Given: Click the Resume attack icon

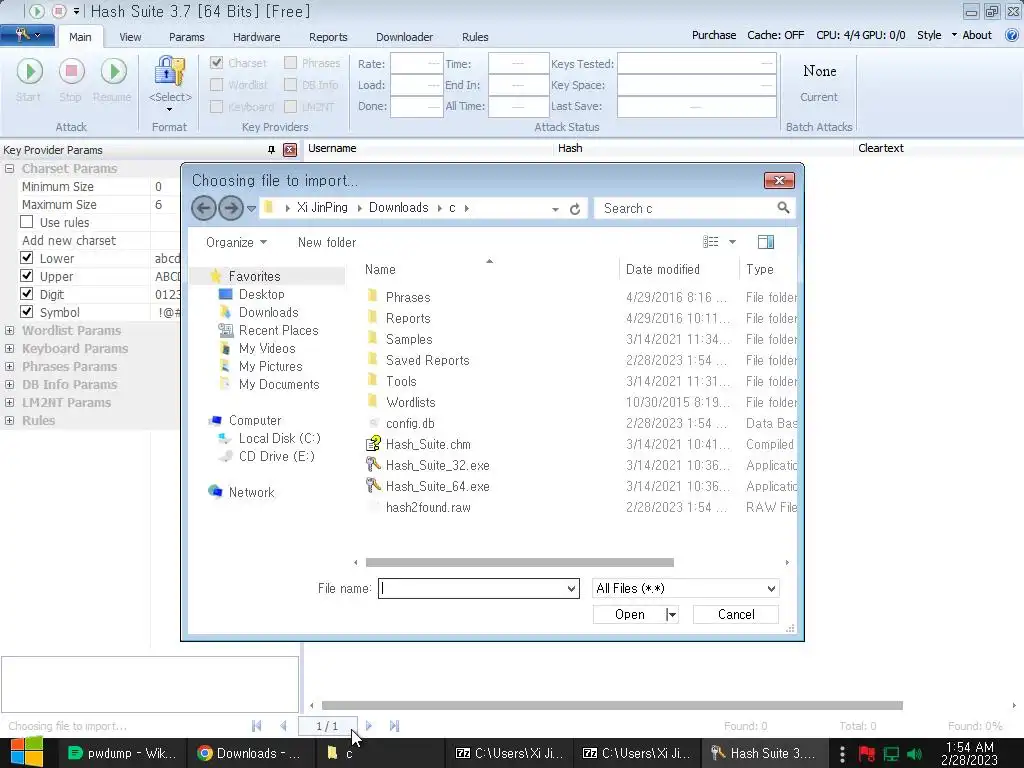Looking at the screenshot, I should (x=114, y=71).
